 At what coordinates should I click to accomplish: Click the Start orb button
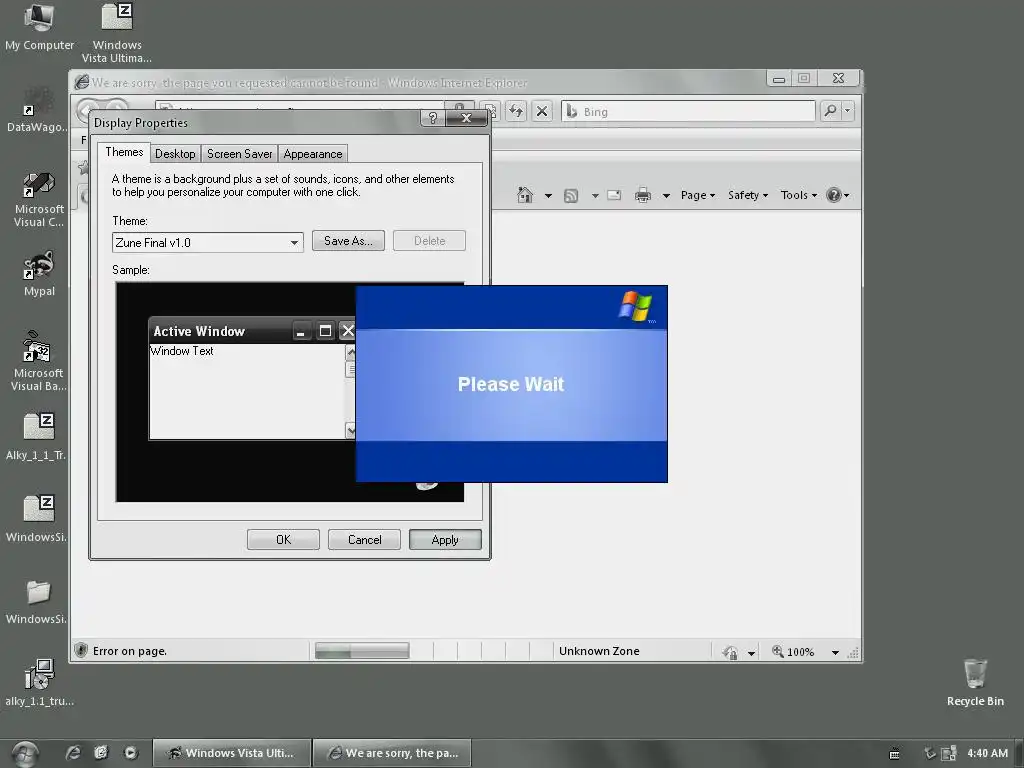[25, 754]
